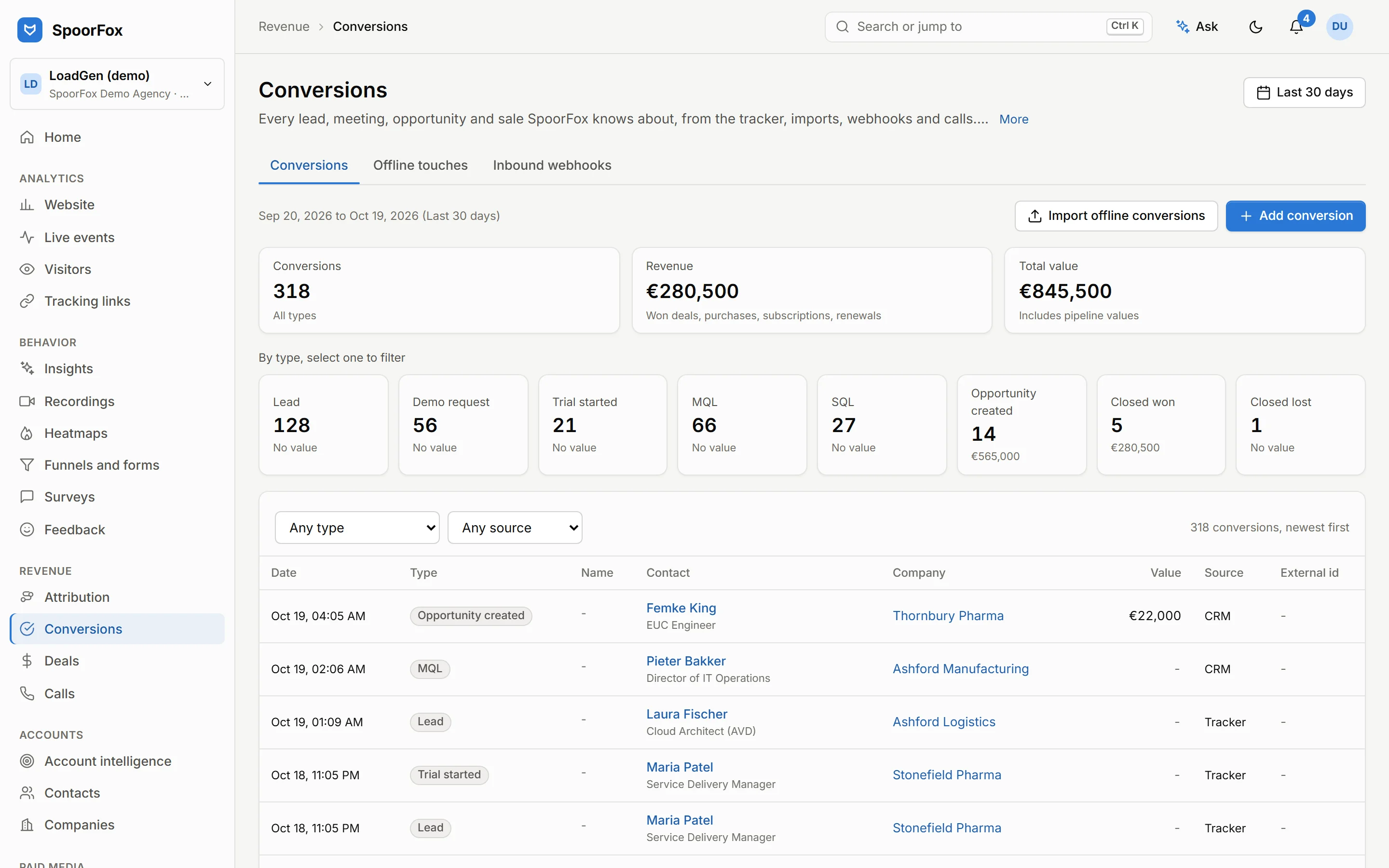Viewport: 1389px width, 868px height.
Task: Switch to Offline touches tab
Action: click(x=420, y=165)
